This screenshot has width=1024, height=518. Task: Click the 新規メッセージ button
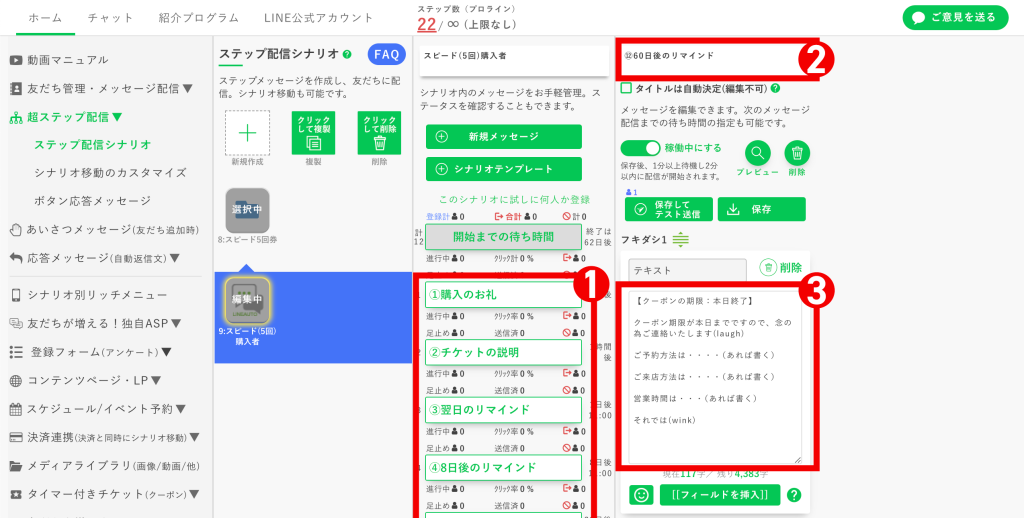point(504,137)
